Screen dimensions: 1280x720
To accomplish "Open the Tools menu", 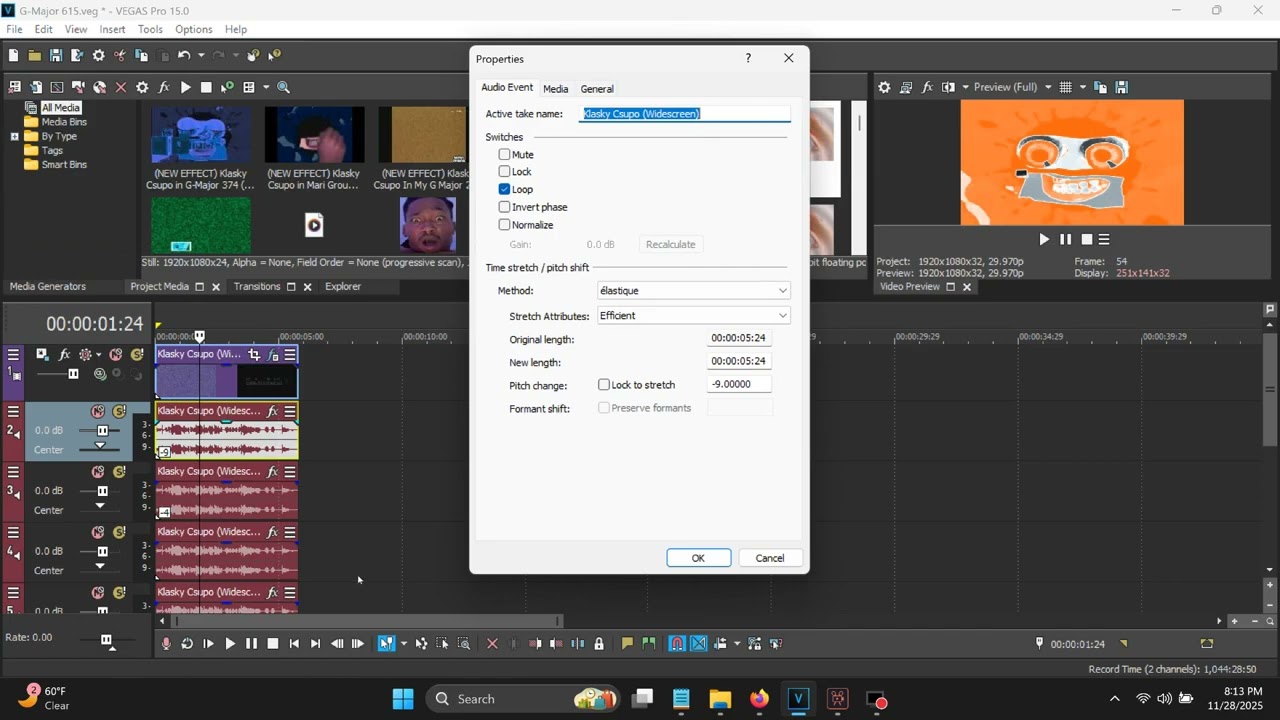I will (150, 30).
